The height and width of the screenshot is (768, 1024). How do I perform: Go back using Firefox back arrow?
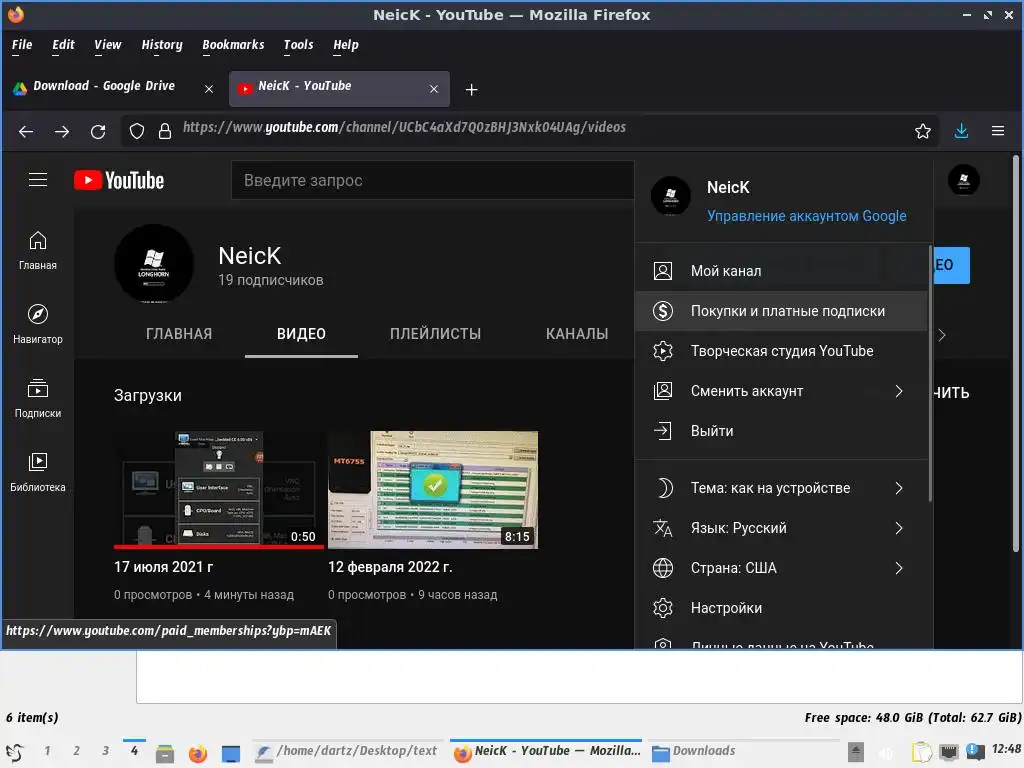(26, 131)
